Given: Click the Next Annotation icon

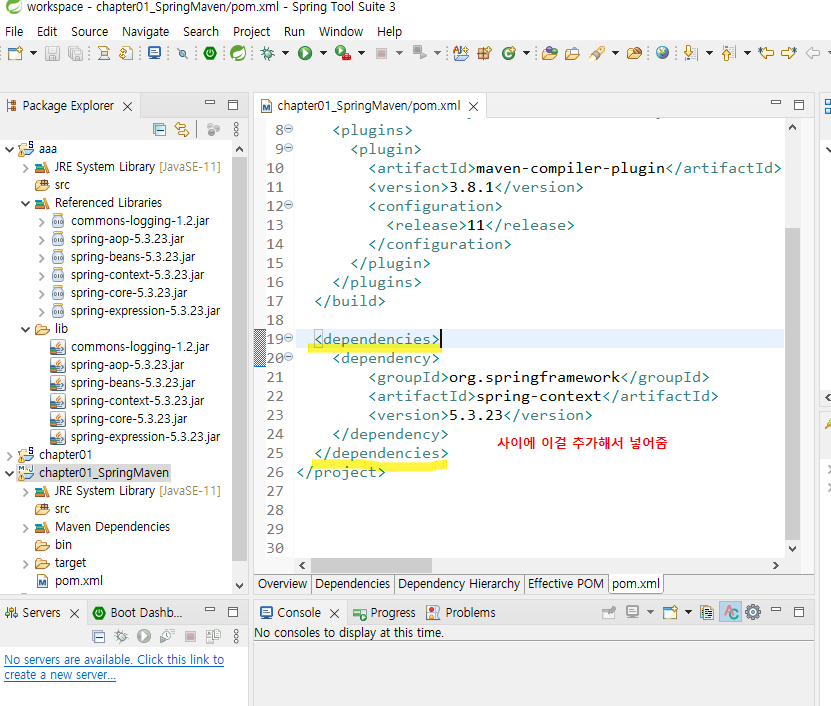Looking at the screenshot, I should (690, 53).
